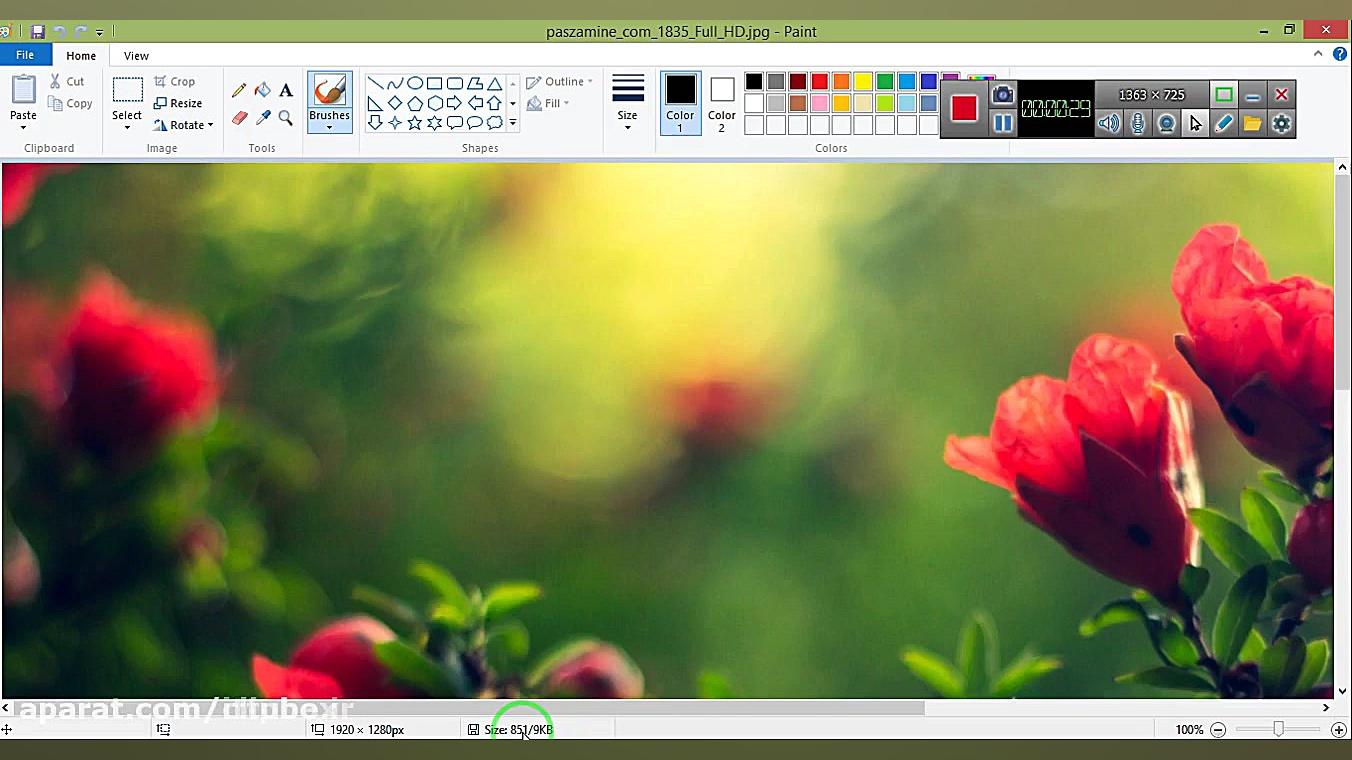Click the Crop button
The width and height of the screenshot is (1352, 760).
[x=175, y=82]
